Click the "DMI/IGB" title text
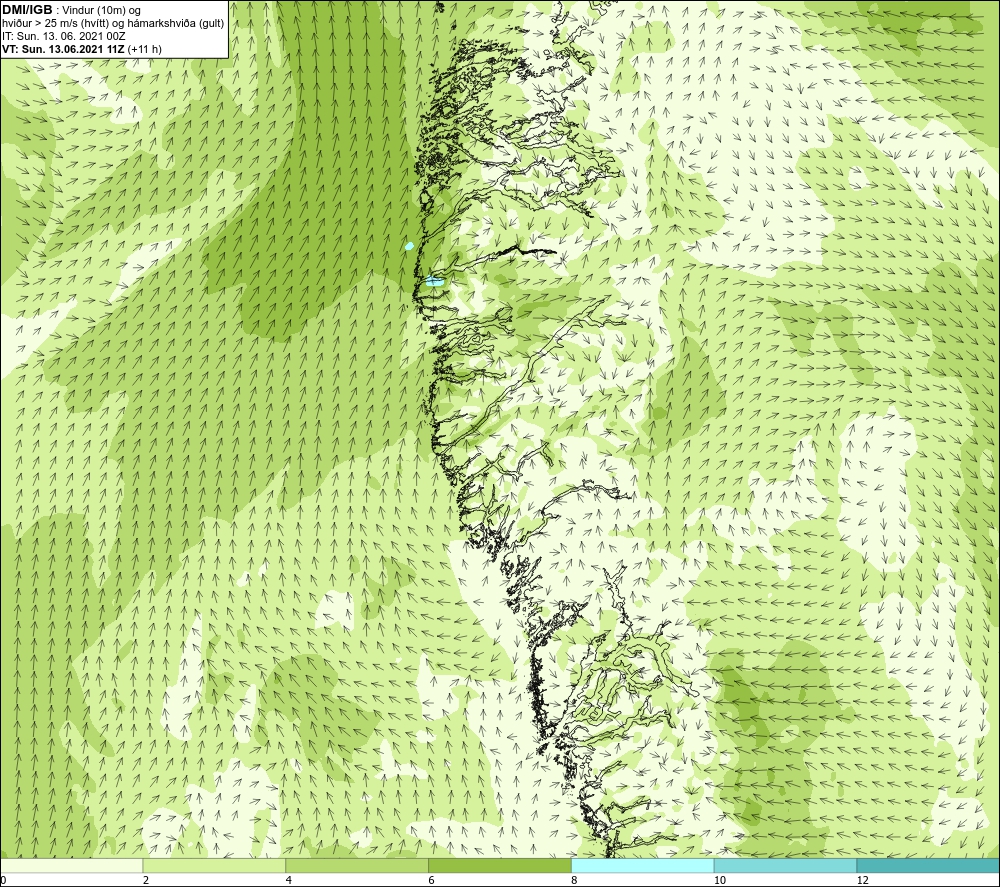 click(x=27, y=10)
